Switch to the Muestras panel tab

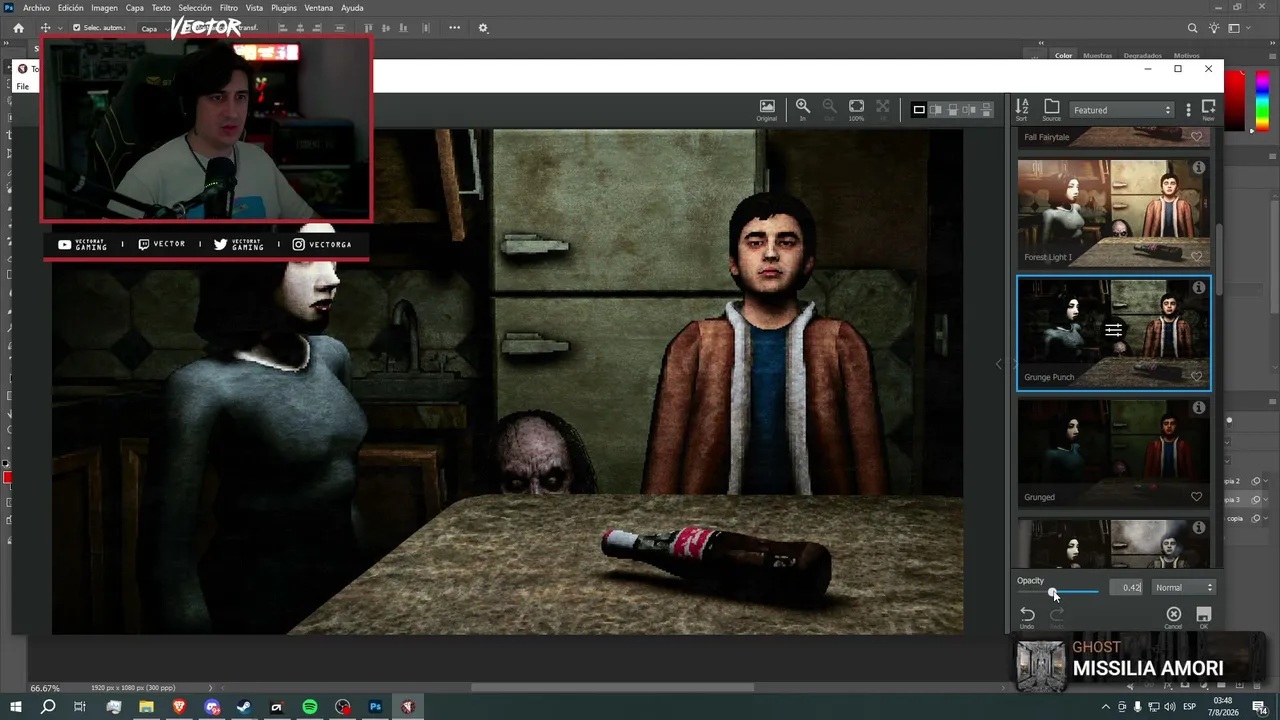click(1097, 56)
